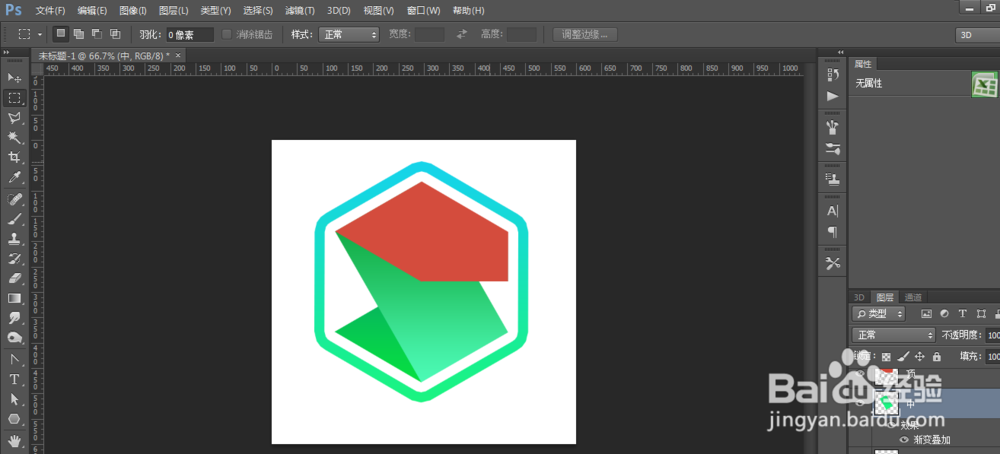Open the 文件(F) menu
Viewport: 1000px width, 454px height.
pyautogui.click(x=50, y=11)
